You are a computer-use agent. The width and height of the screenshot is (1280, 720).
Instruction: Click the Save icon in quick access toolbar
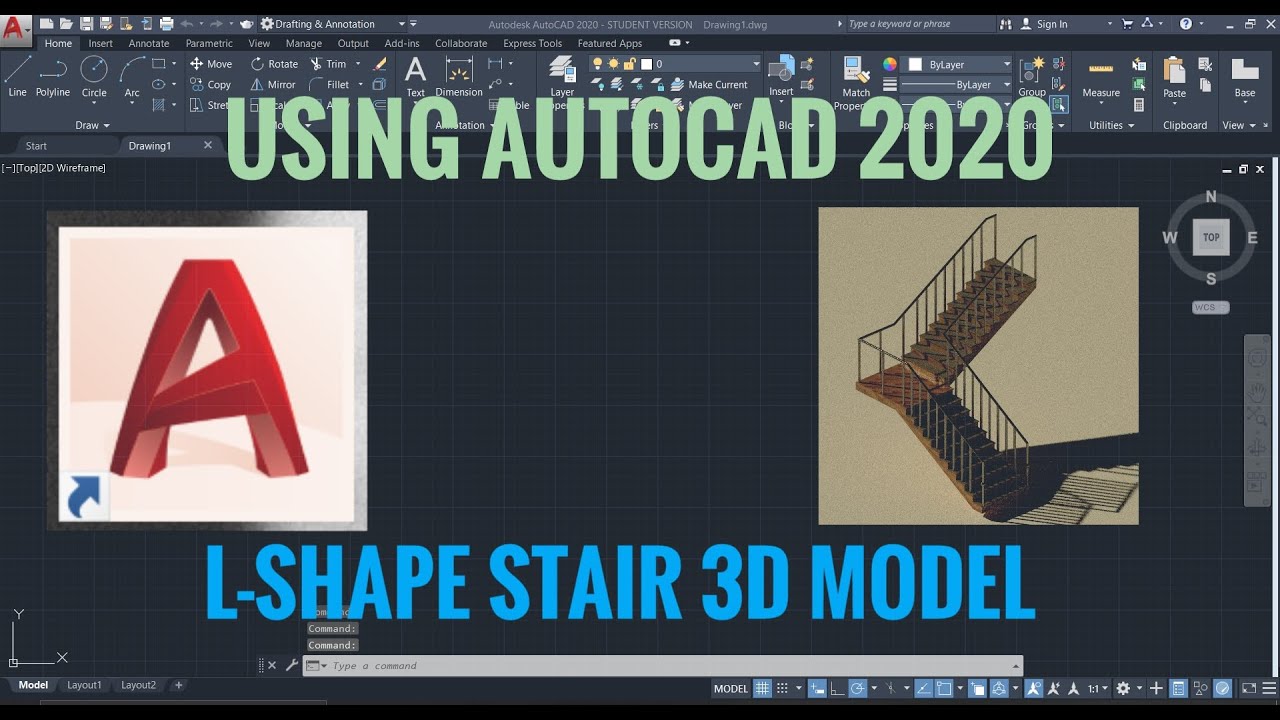click(x=87, y=24)
